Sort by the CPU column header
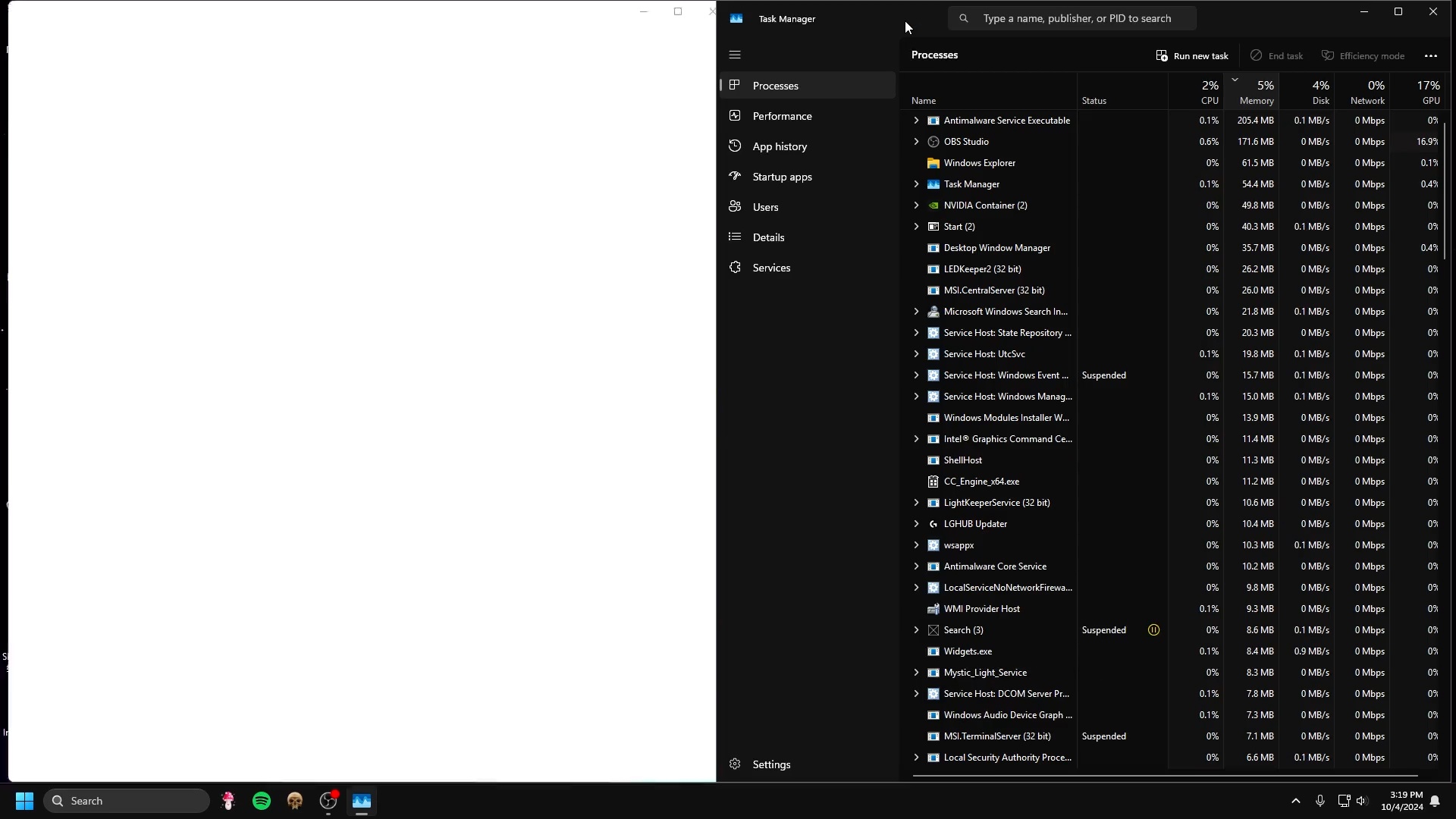This screenshot has width=1456, height=819. [x=1196, y=92]
